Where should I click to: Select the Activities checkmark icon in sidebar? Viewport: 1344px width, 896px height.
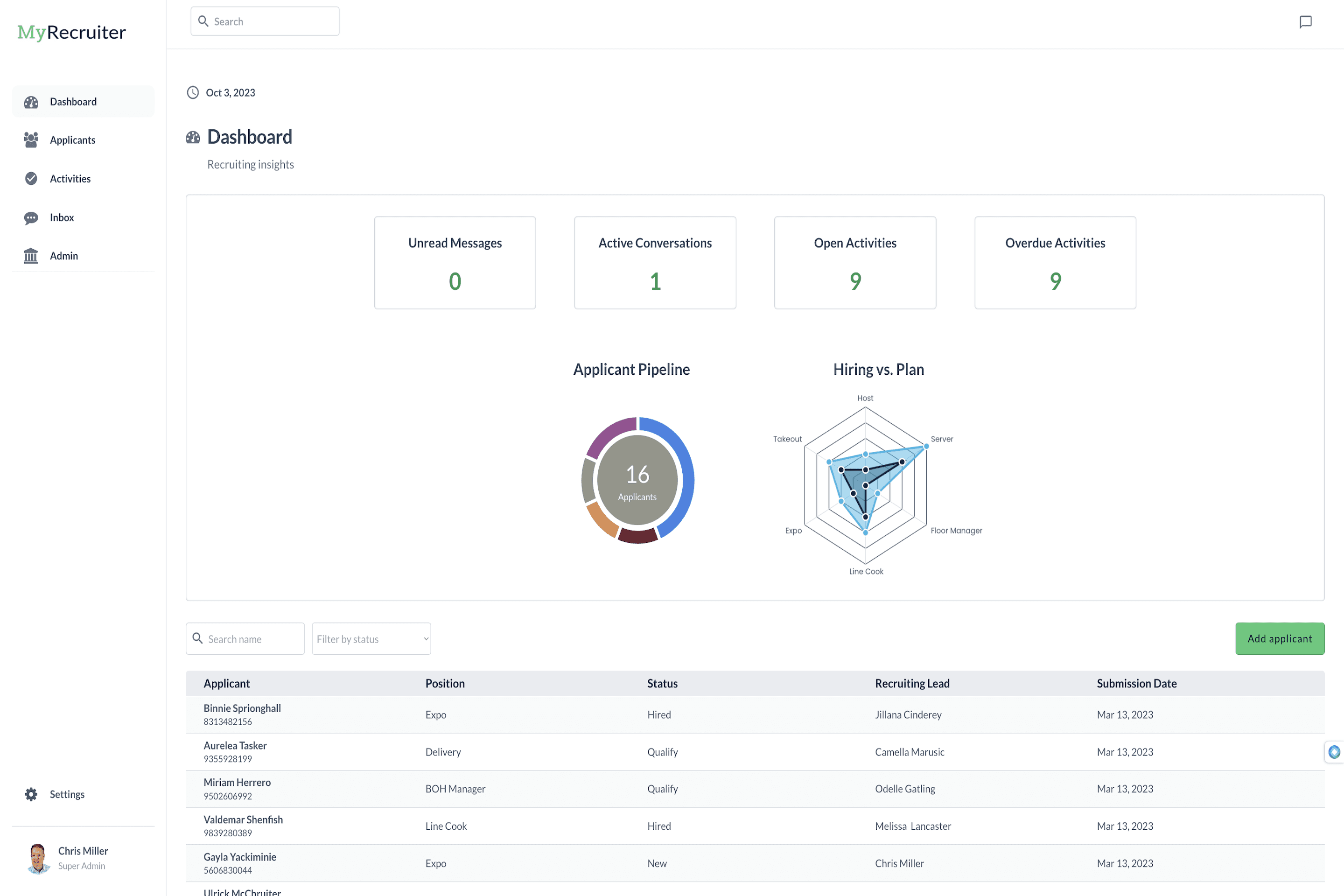[x=31, y=178]
